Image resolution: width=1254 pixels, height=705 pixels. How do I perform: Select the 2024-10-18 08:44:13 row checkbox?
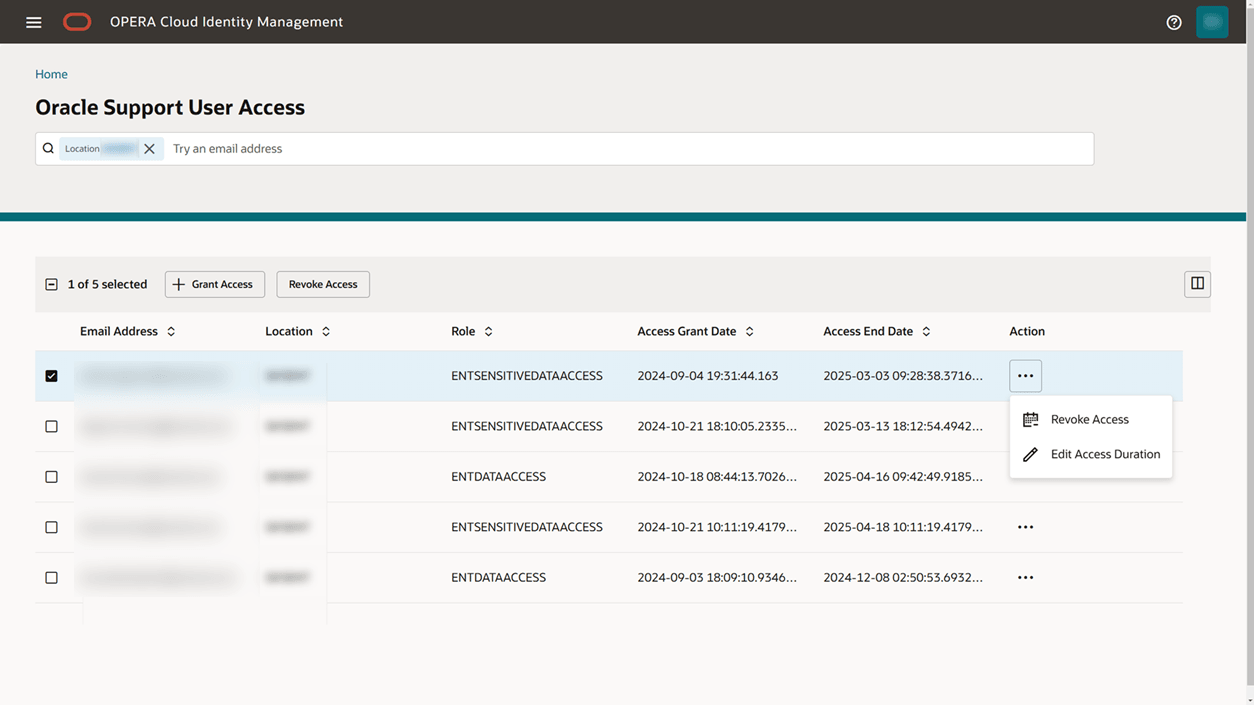tap(51, 477)
